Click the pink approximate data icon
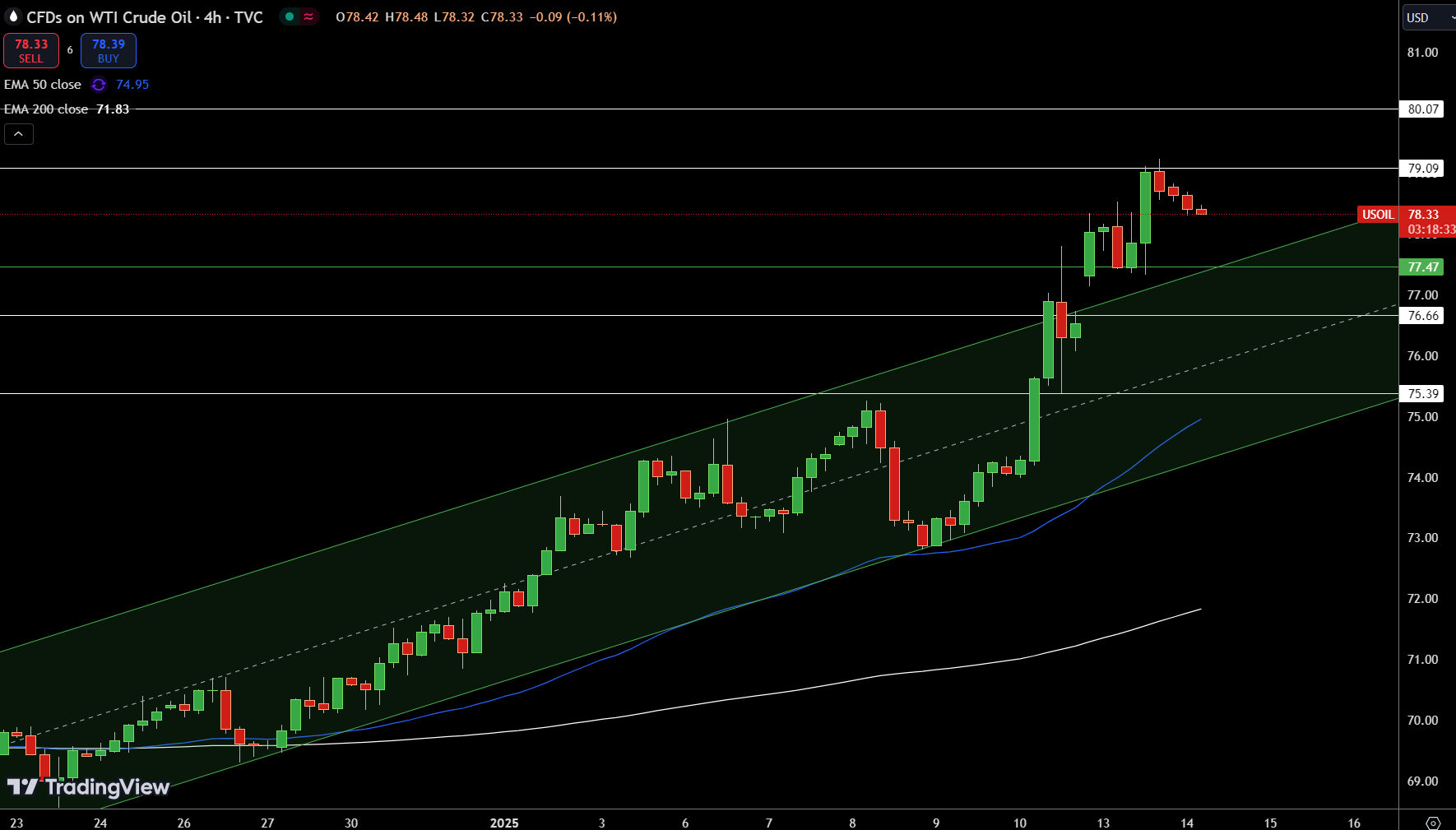 pyautogui.click(x=308, y=16)
